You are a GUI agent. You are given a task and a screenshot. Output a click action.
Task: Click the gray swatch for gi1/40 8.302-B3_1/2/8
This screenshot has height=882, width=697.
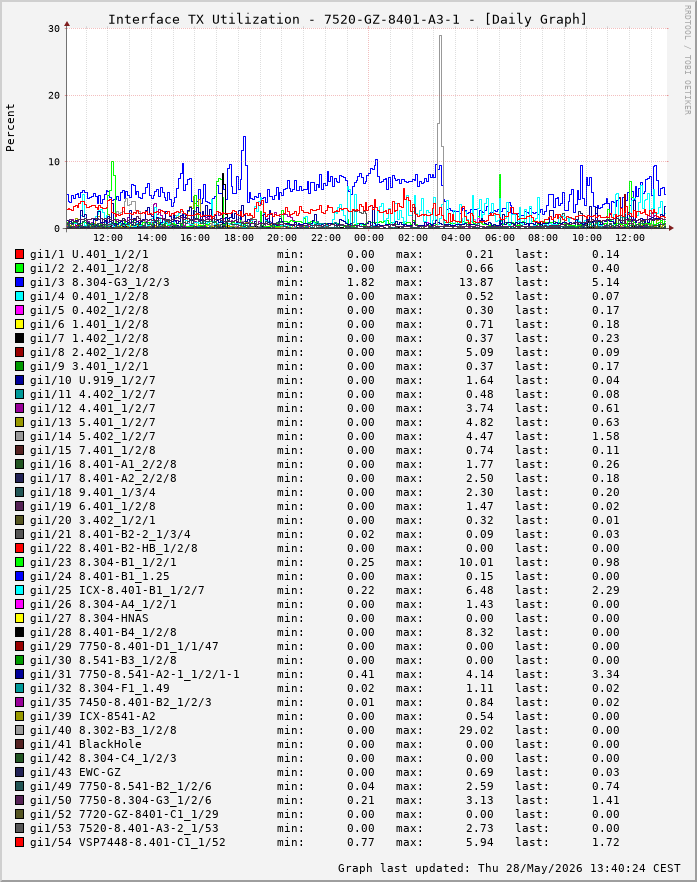[20, 730]
